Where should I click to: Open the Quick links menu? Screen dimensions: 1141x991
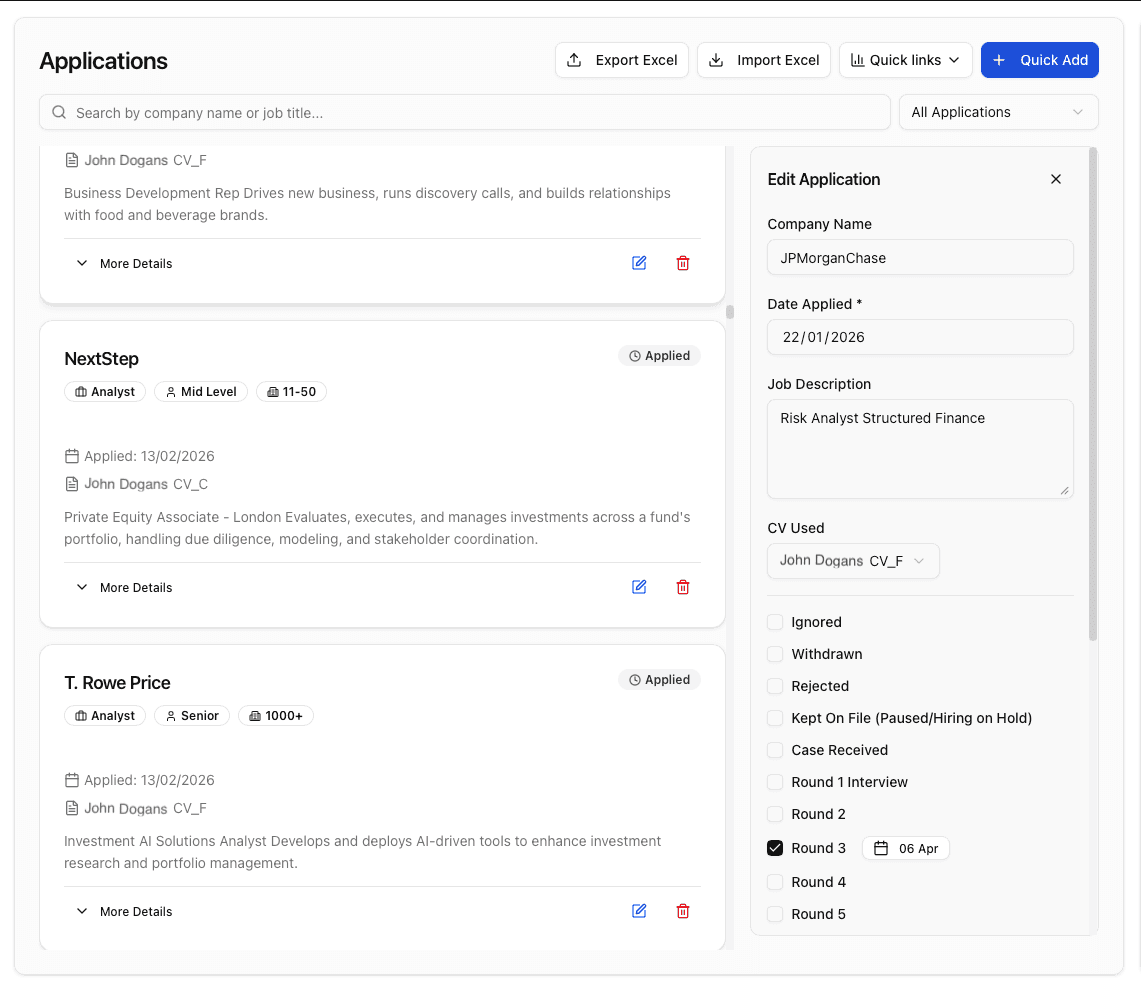[905, 60]
